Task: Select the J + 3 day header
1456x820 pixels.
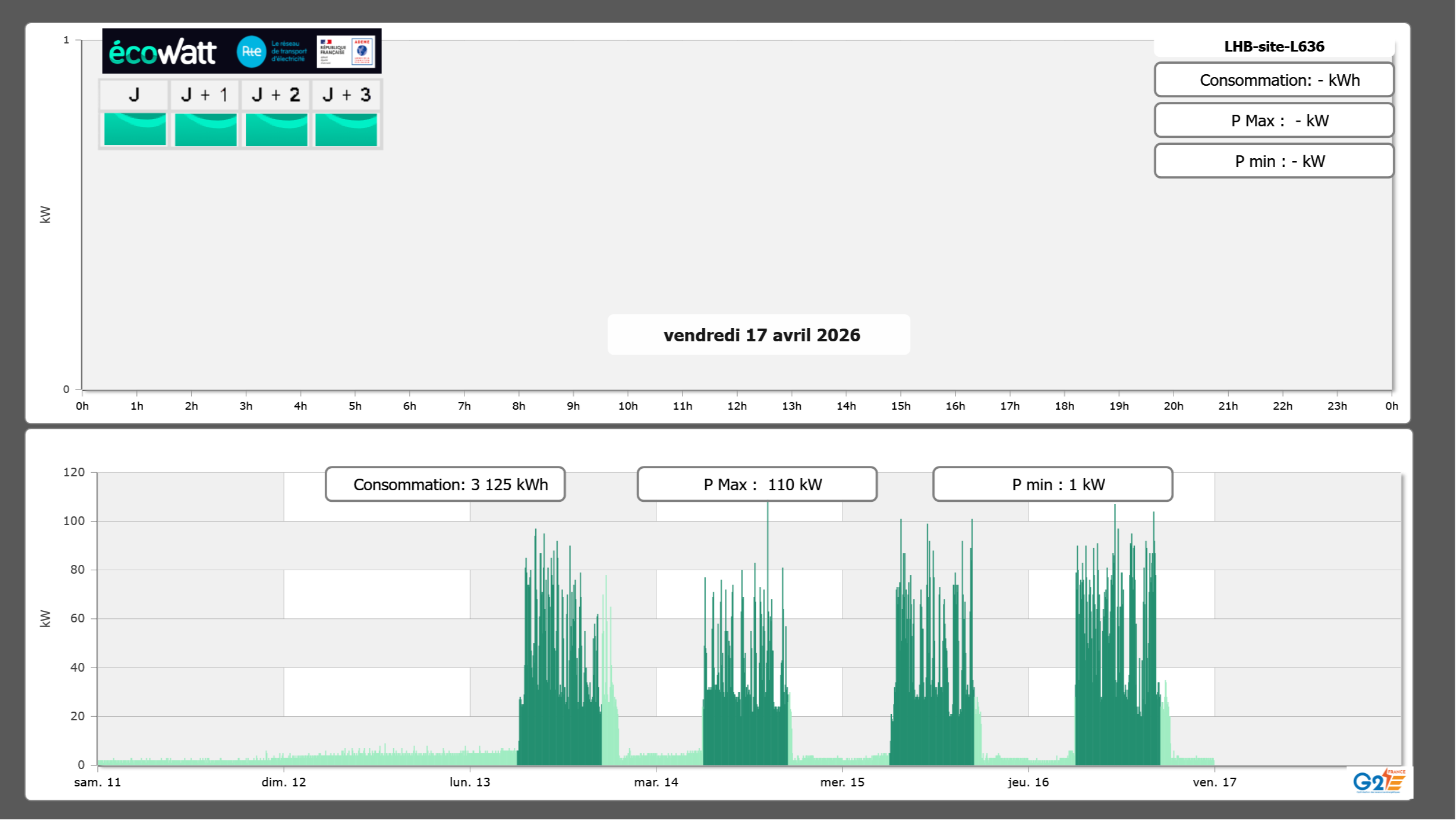Action: pos(346,94)
